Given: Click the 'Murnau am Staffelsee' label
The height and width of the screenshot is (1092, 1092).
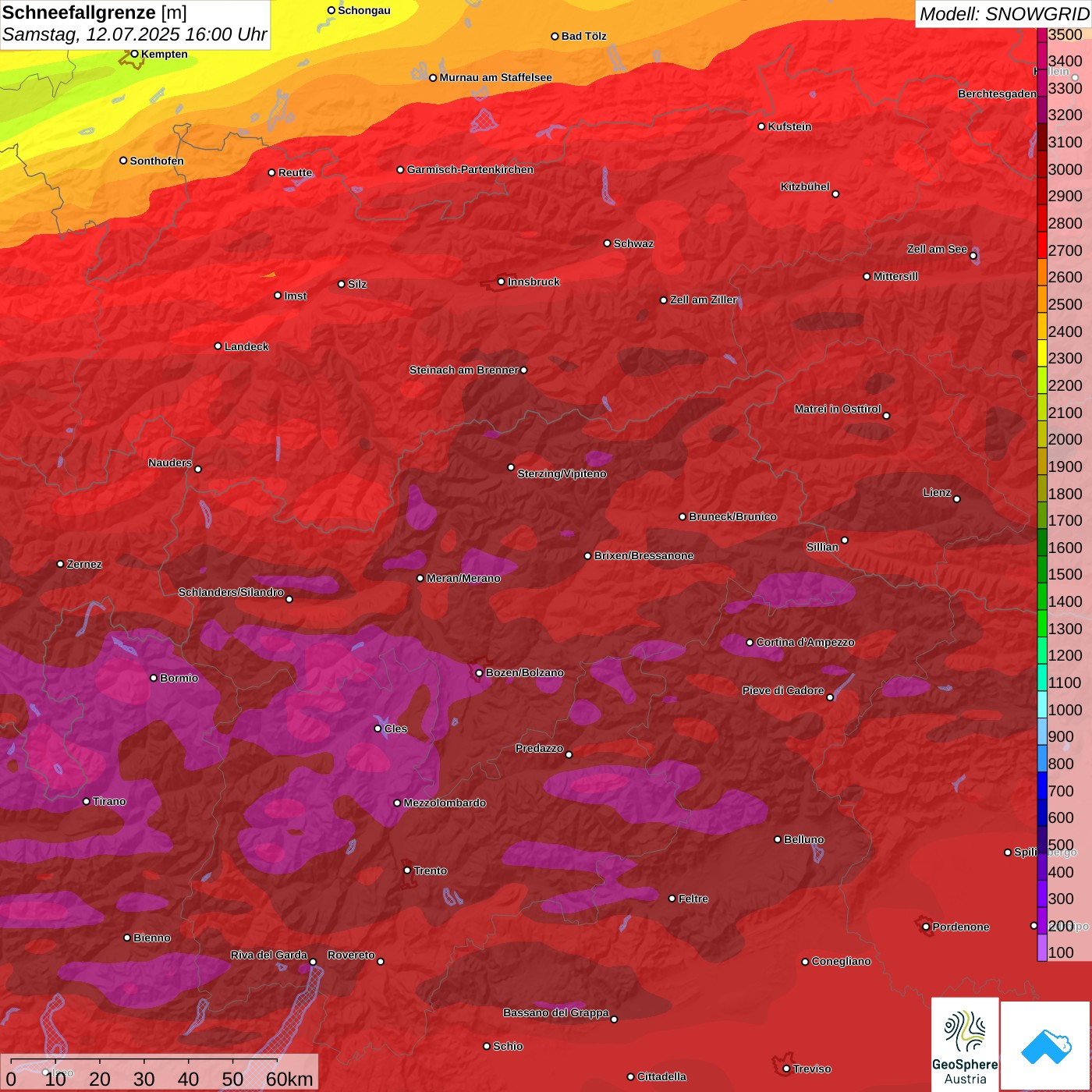Looking at the screenshot, I should 496,77.
